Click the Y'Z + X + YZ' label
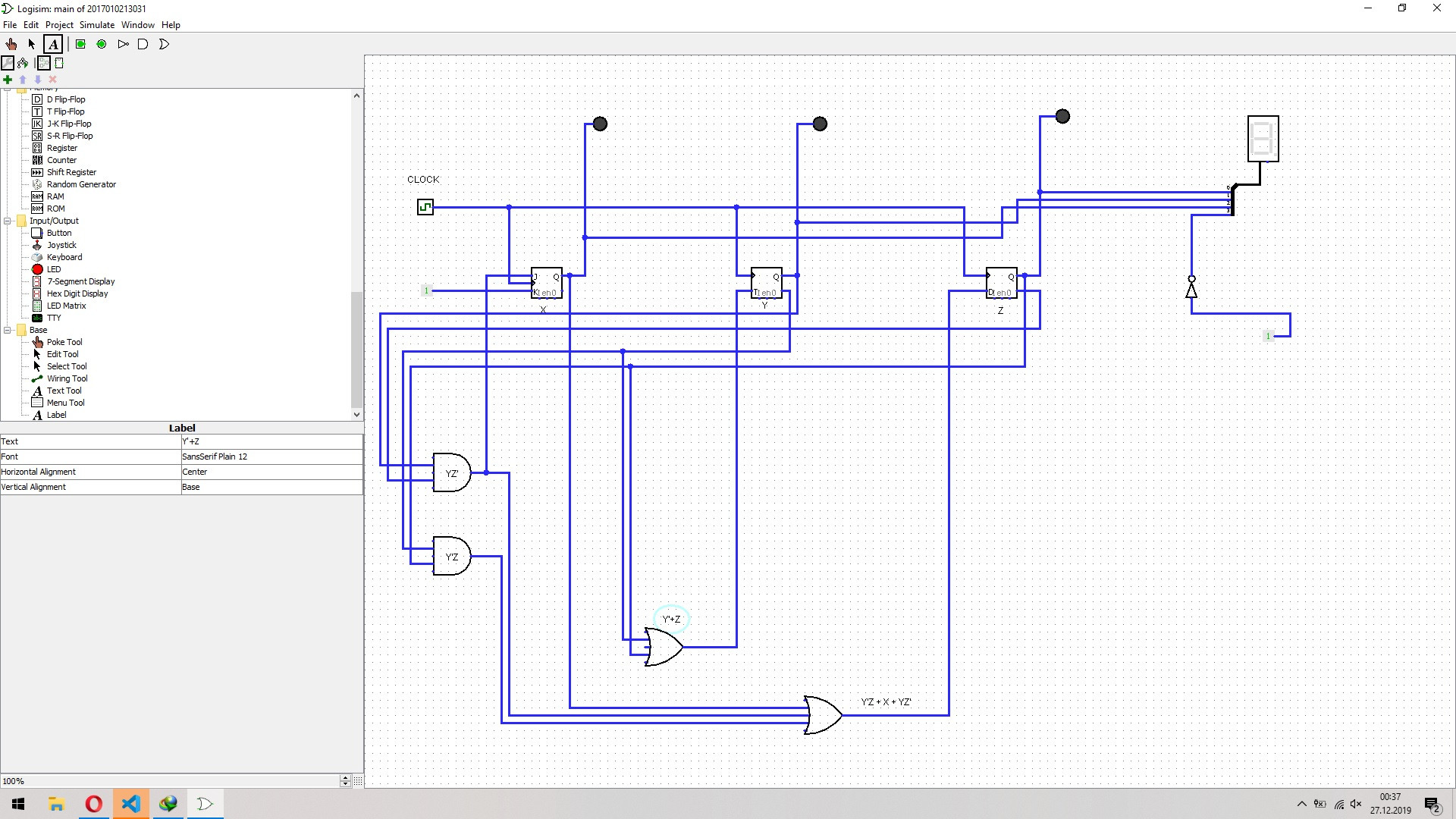 [x=886, y=702]
